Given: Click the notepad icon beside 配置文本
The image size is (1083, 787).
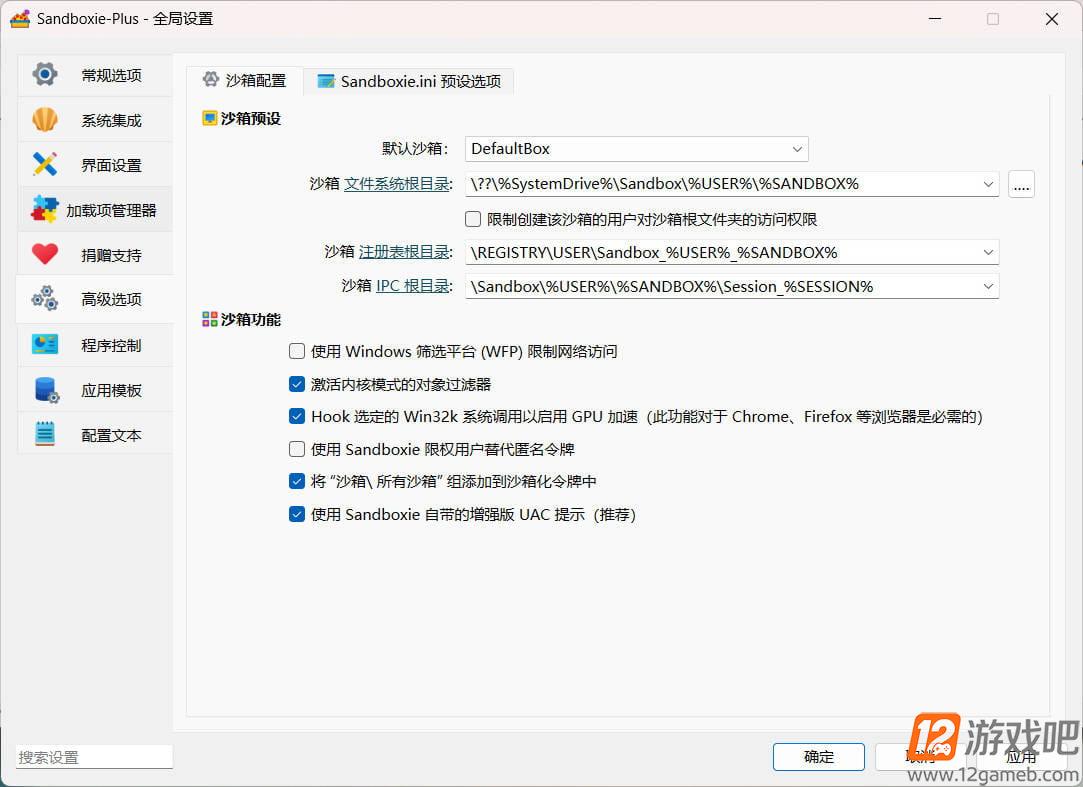Looking at the screenshot, I should pos(45,434).
